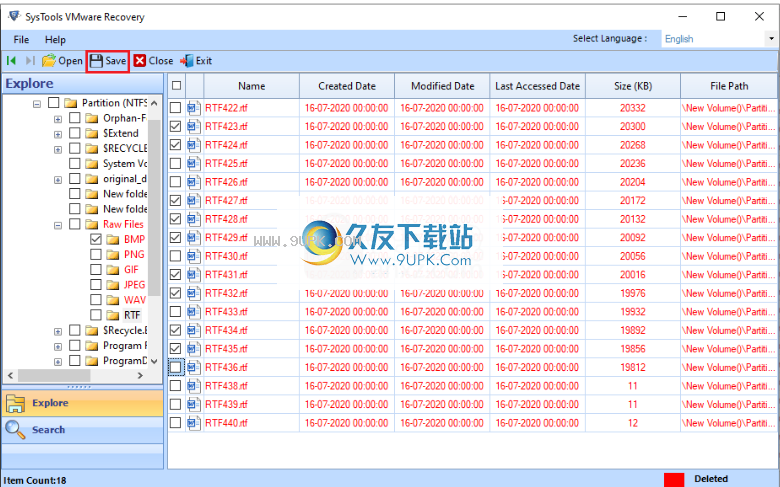
Task: Expand the $Extend tree node
Action: (x=58, y=134)
